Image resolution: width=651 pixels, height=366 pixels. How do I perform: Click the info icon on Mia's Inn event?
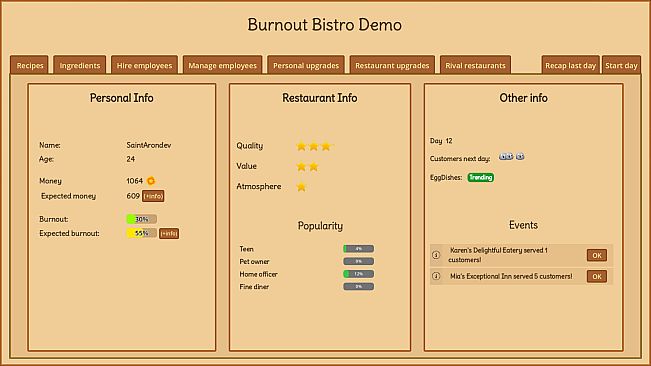436,276
